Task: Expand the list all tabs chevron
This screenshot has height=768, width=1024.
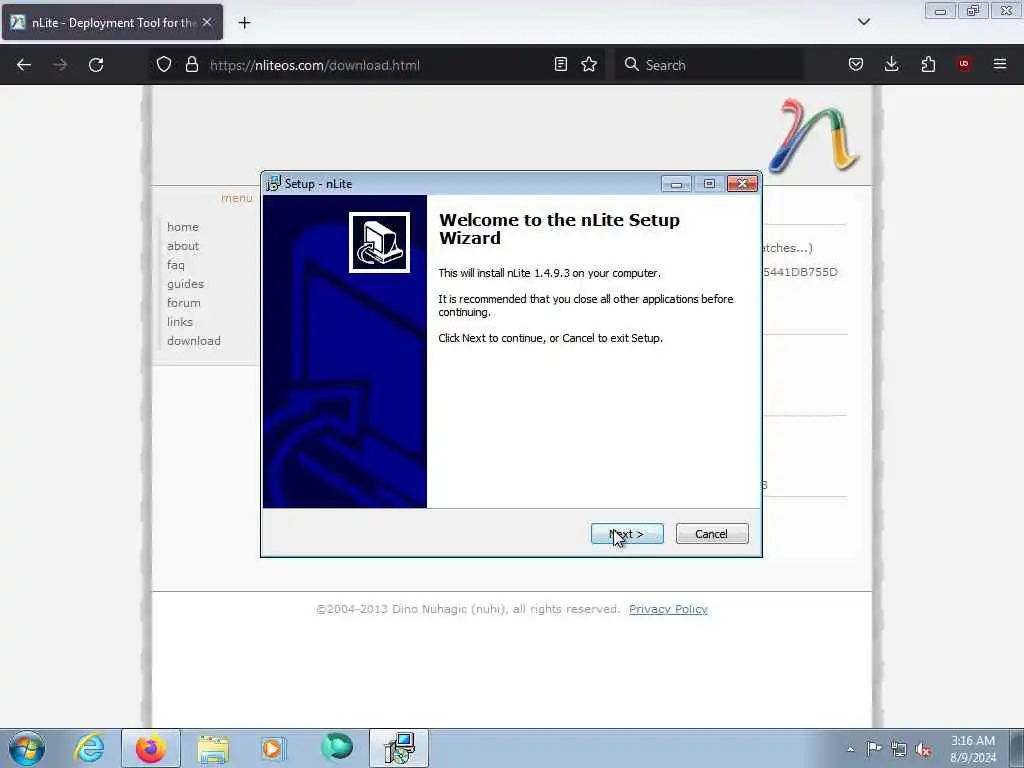Action: coord(864,22)
